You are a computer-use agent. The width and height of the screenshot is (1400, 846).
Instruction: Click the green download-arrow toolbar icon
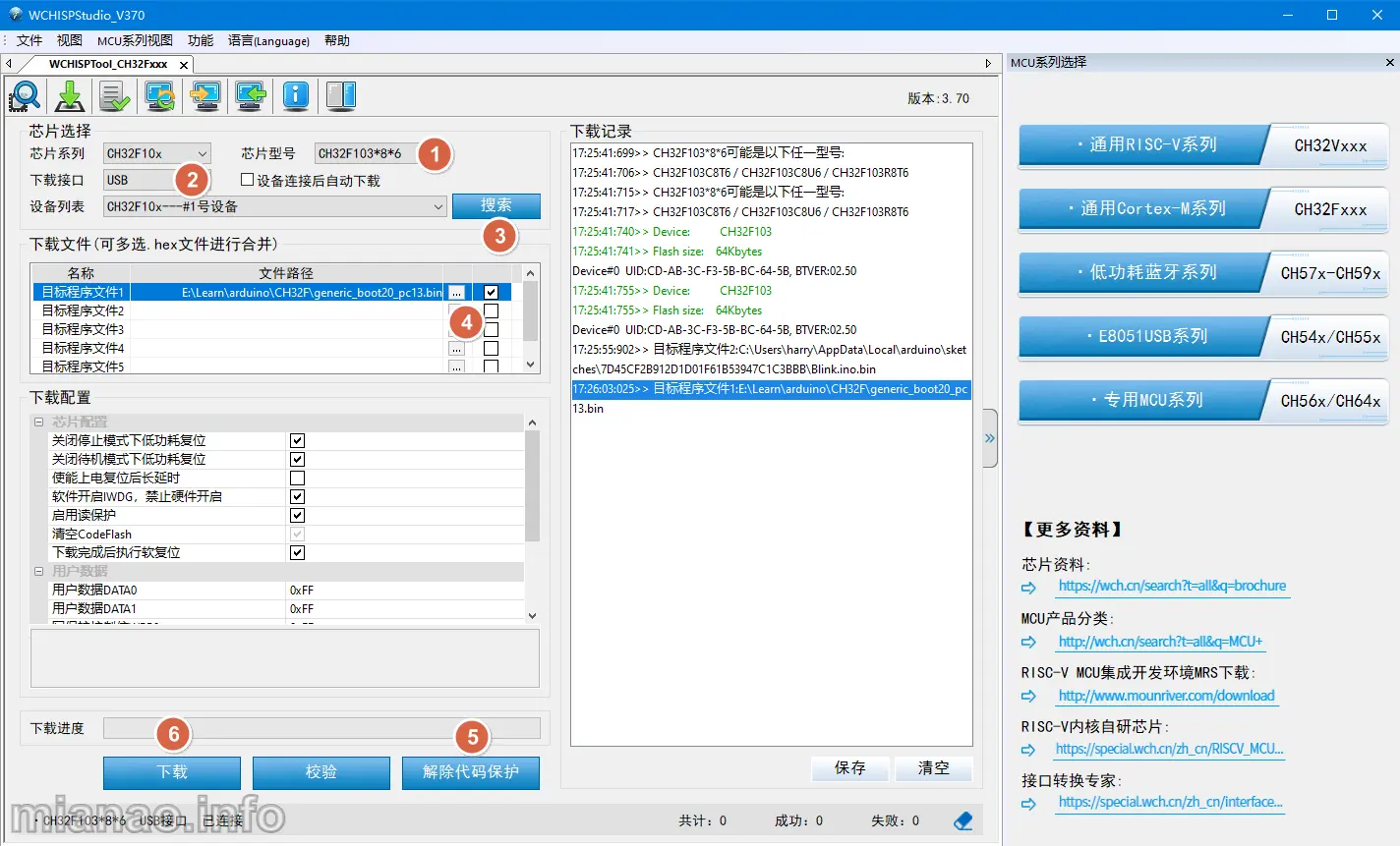tap(70, 95)
